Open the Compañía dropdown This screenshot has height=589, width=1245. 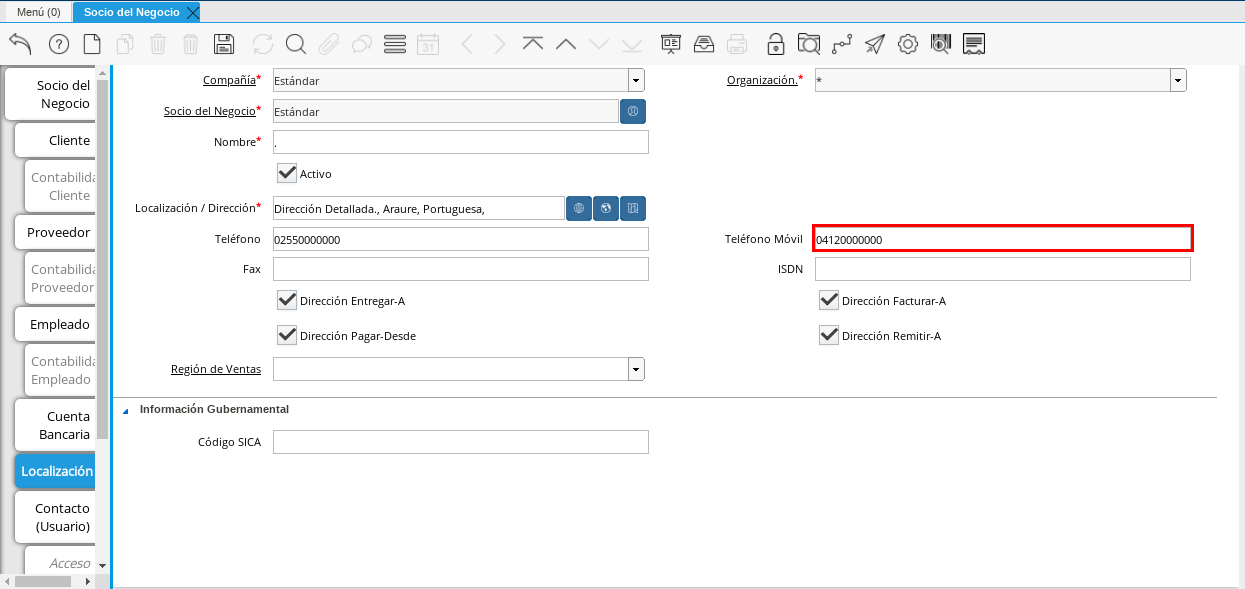(636, 81)
